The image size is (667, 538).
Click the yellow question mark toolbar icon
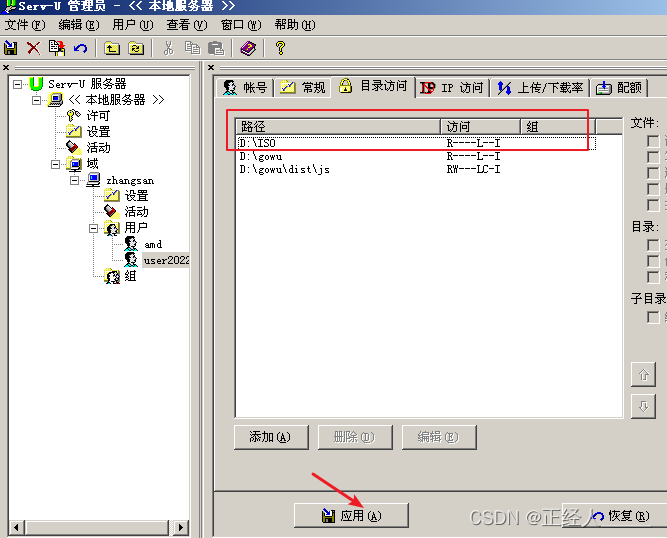click(x=280, y=48)
